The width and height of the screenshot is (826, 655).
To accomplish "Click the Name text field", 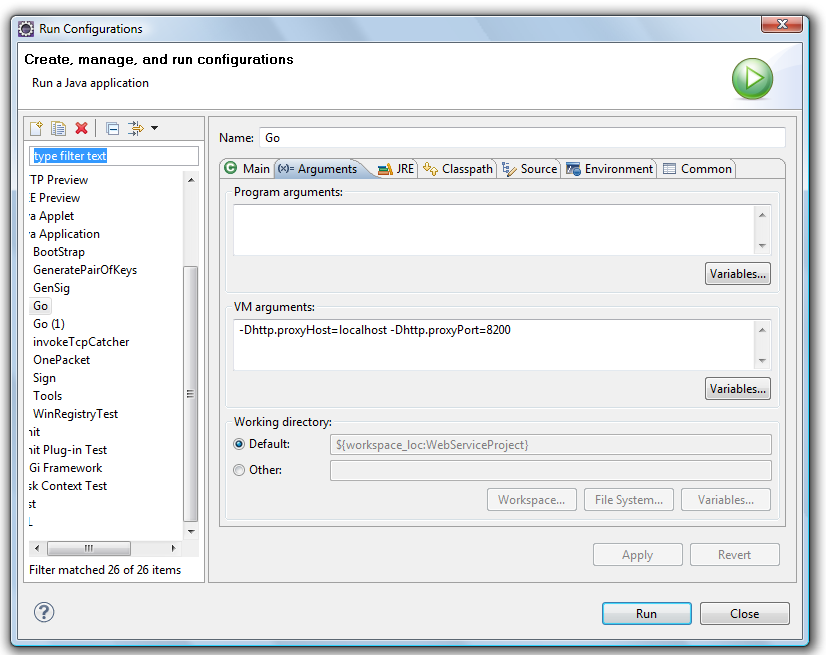I will click(521, 138).
